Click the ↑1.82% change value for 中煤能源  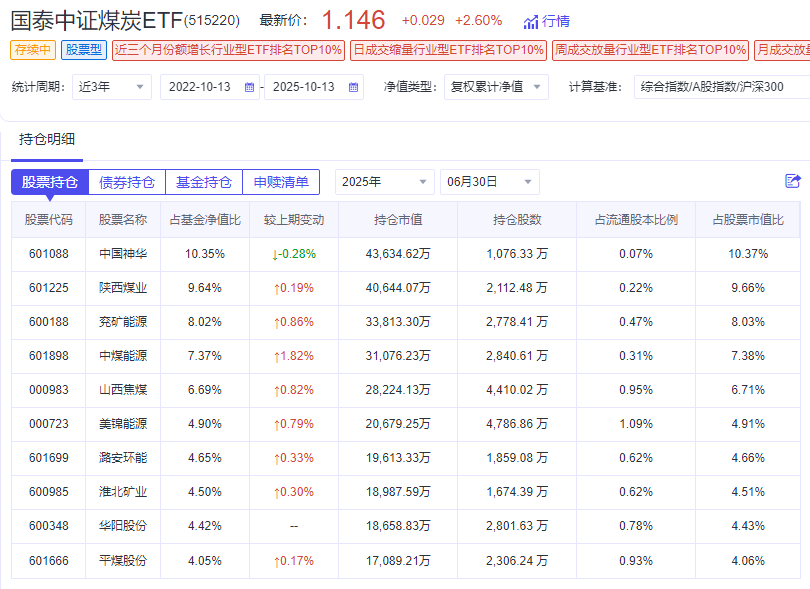click(x=294, y=356)
